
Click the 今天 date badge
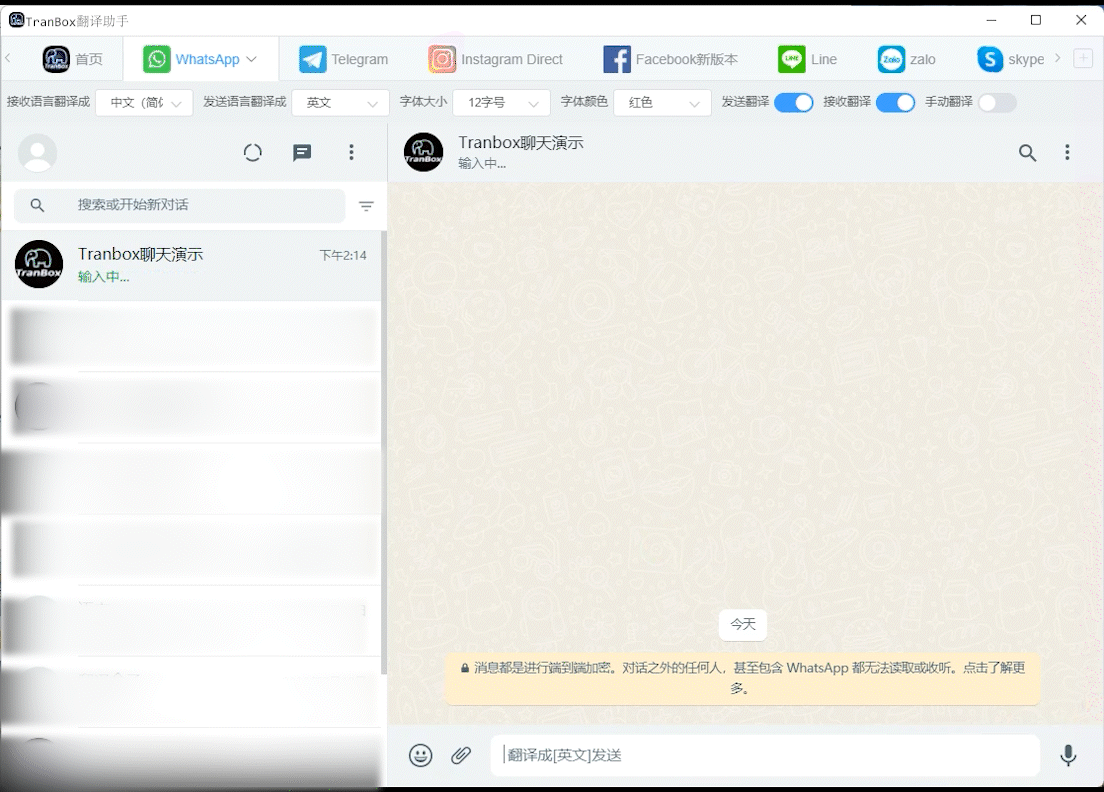pyautogui.click(x=743, y=624)
